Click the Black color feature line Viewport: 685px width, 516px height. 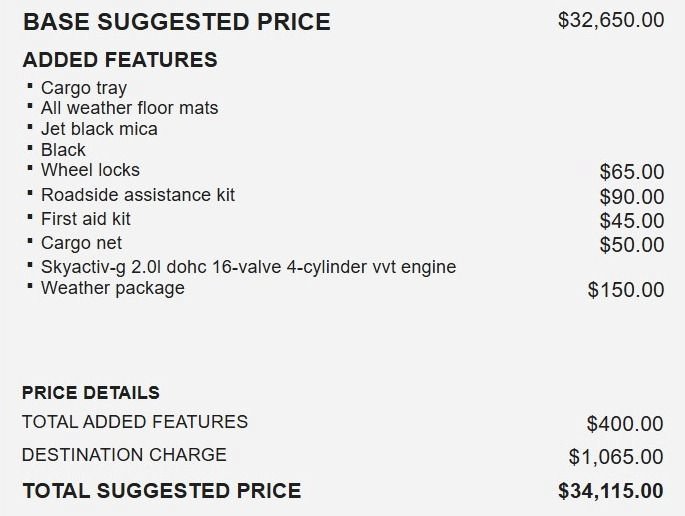tap(63, 150)
